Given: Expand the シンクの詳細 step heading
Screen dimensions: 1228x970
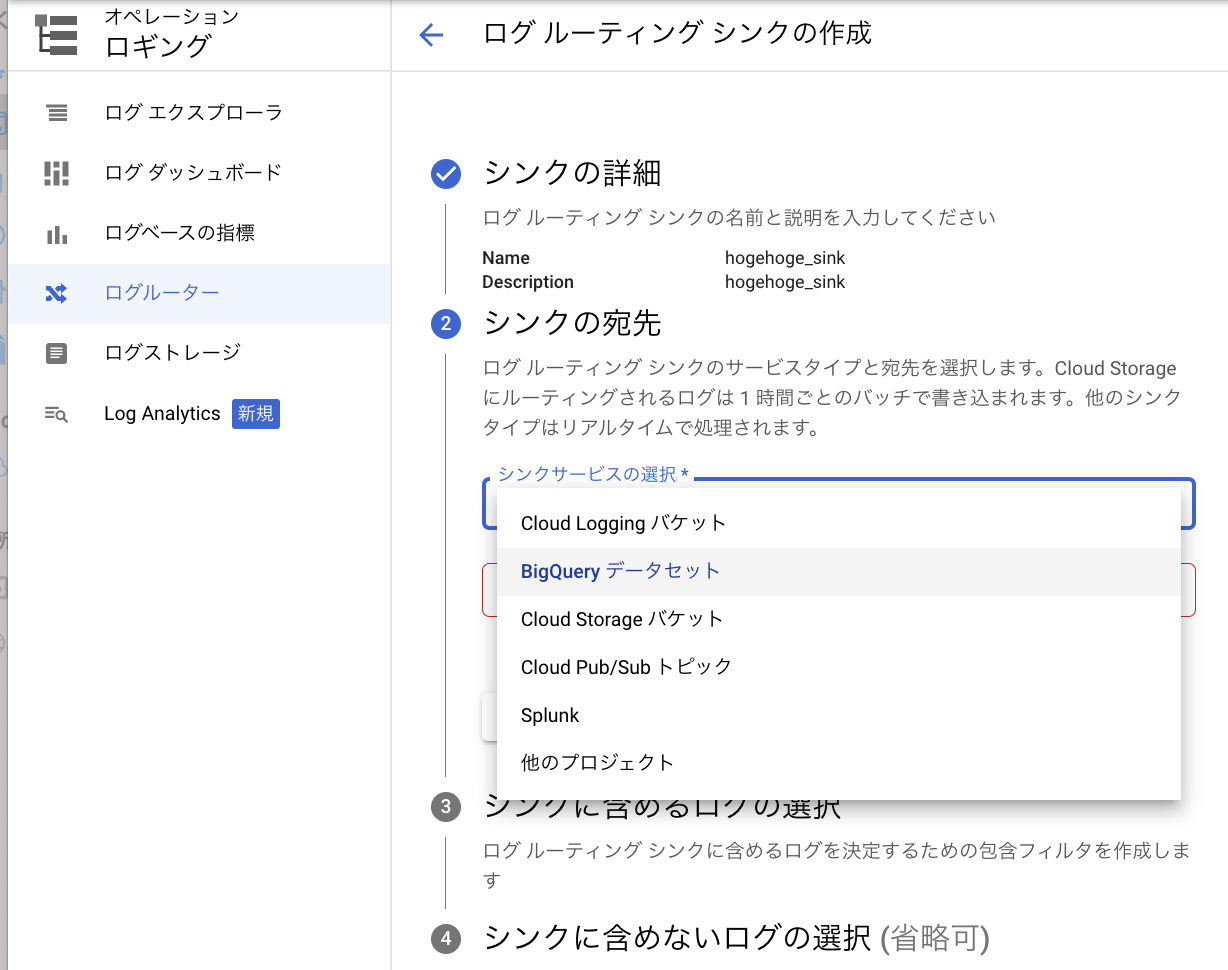Looking at the screenshot, I should coord(572,173).
